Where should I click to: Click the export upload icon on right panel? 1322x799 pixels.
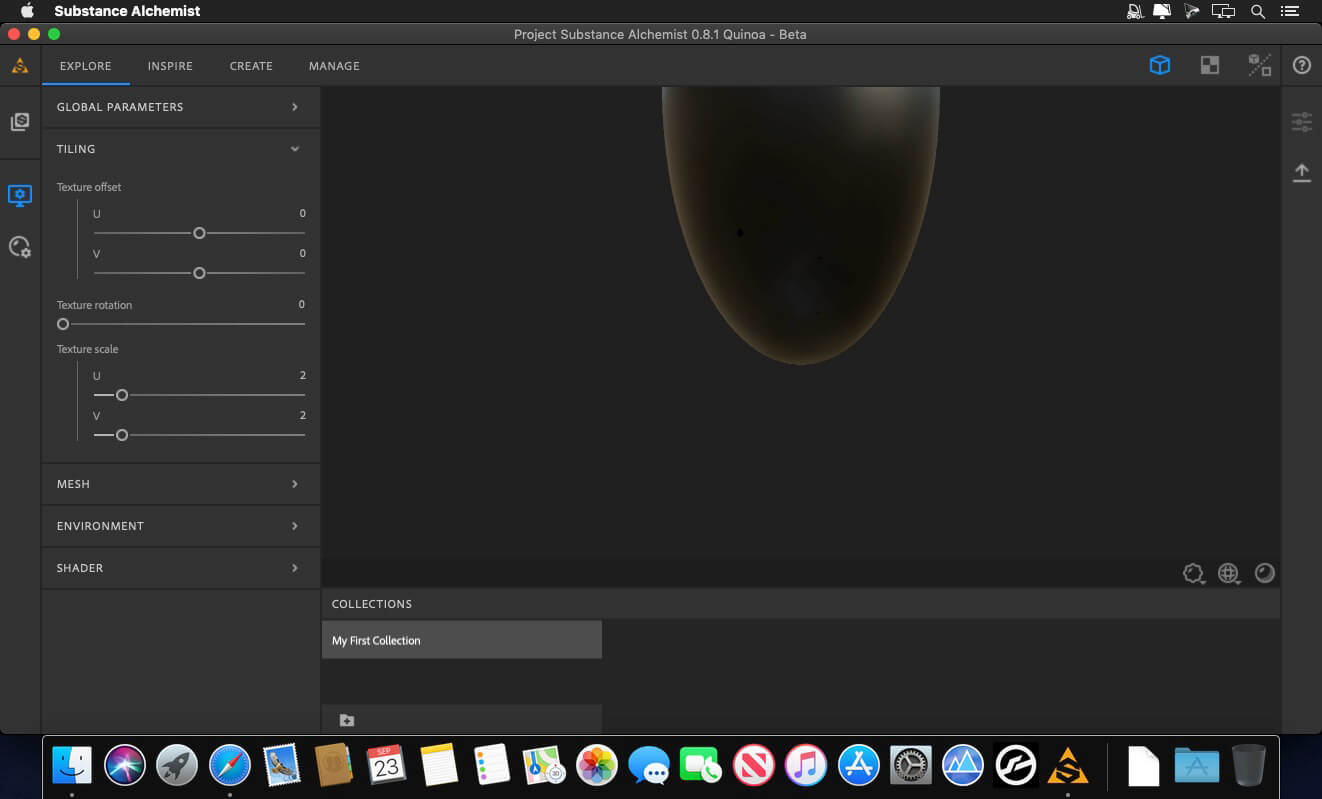(x=1302, y=171)
